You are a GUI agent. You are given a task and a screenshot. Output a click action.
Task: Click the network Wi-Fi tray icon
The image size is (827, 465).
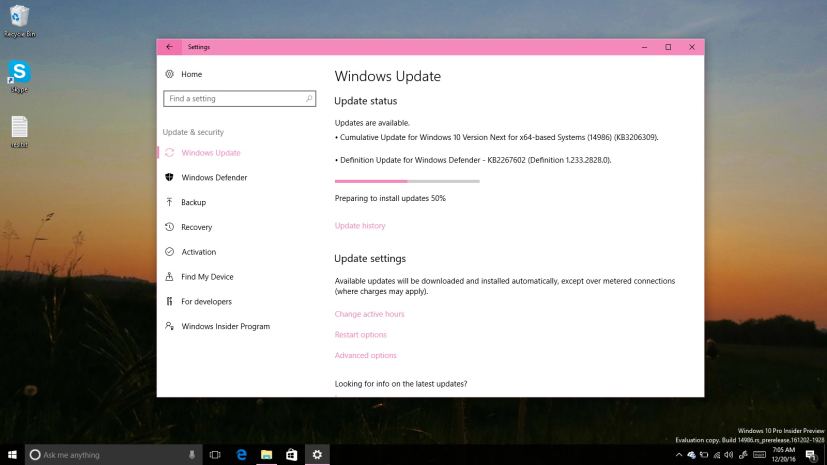pyautogui.click(x=716, y=454)
